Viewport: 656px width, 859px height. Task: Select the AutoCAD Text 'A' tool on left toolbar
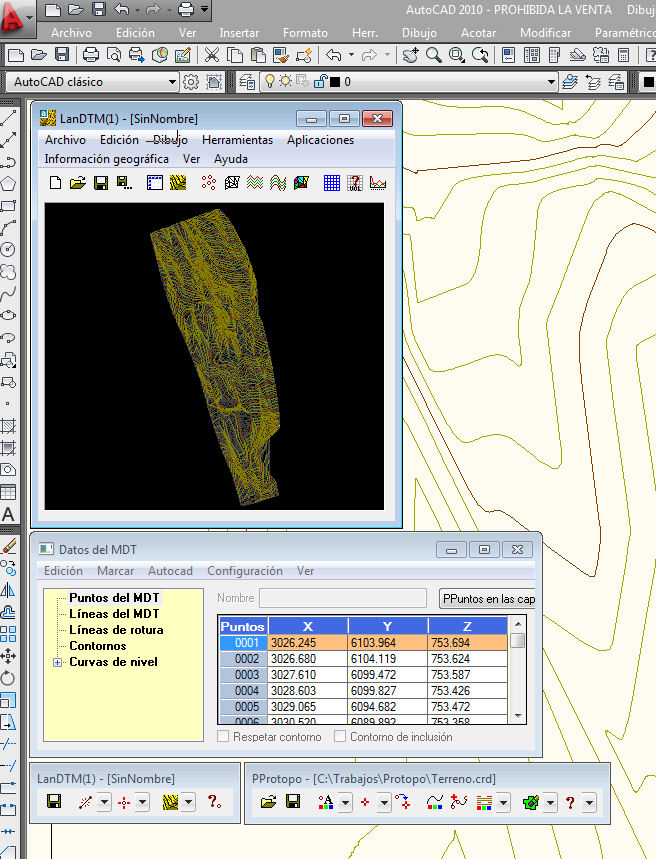[8, 514]
